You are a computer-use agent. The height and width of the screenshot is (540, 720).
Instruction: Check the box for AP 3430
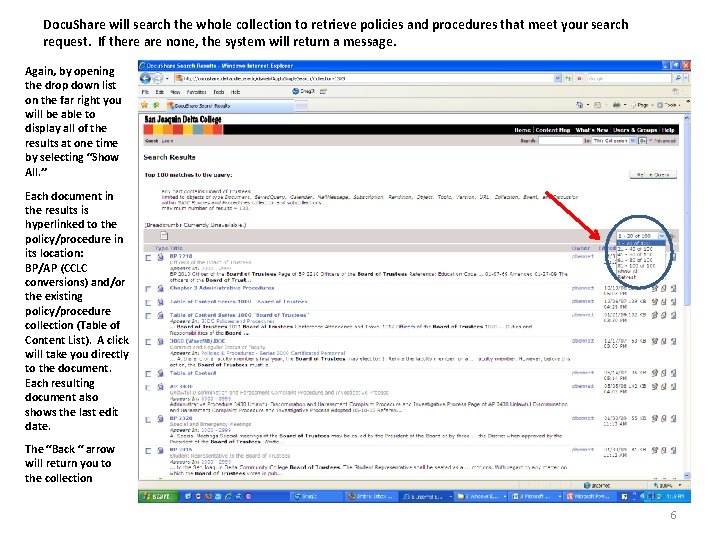(x=148, y=388)
